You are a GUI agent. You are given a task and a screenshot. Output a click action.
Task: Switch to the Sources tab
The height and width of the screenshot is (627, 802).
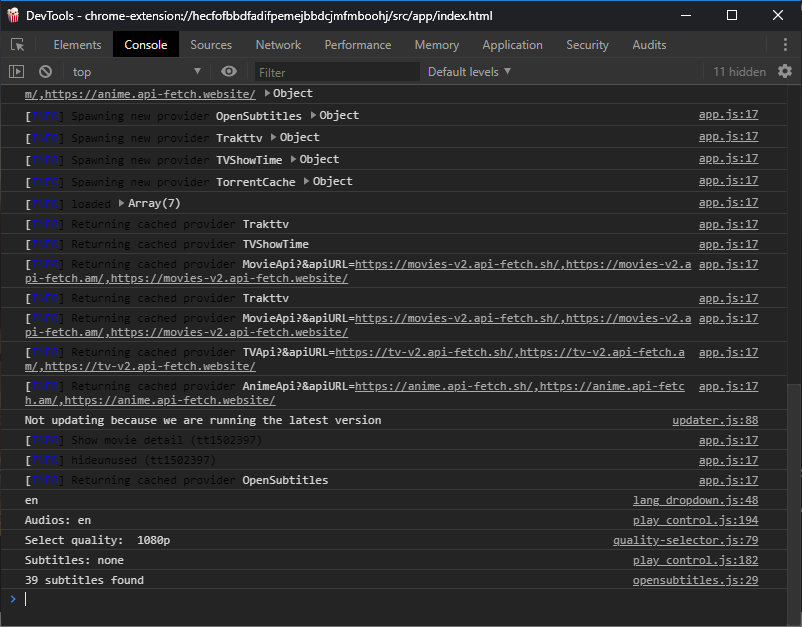click(x=211, y=45)
